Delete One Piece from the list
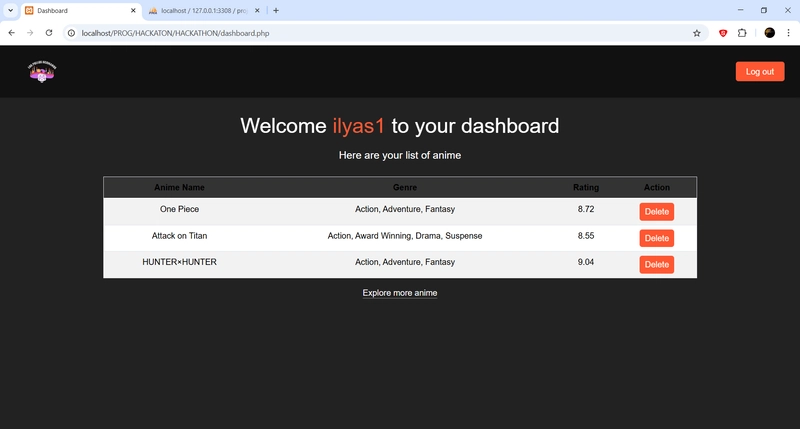This screenshot has height=429, width=800. pyautogui.click(x=657, y=212)
